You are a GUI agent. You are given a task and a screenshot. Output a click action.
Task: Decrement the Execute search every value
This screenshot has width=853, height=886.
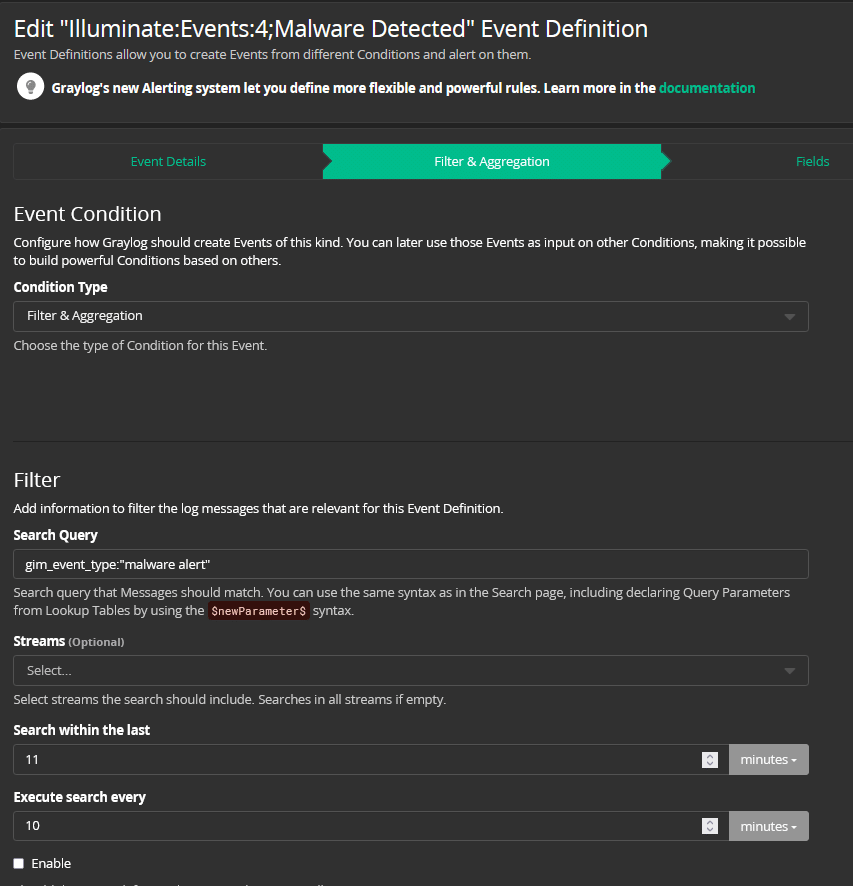pos(710,831)
